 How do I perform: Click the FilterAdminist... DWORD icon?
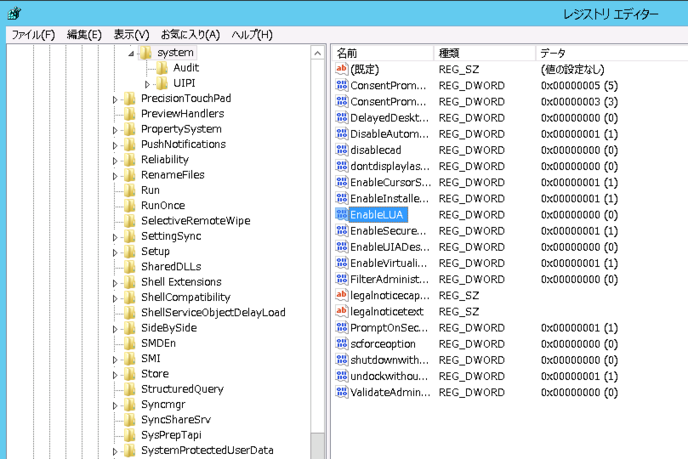(341, 279)
